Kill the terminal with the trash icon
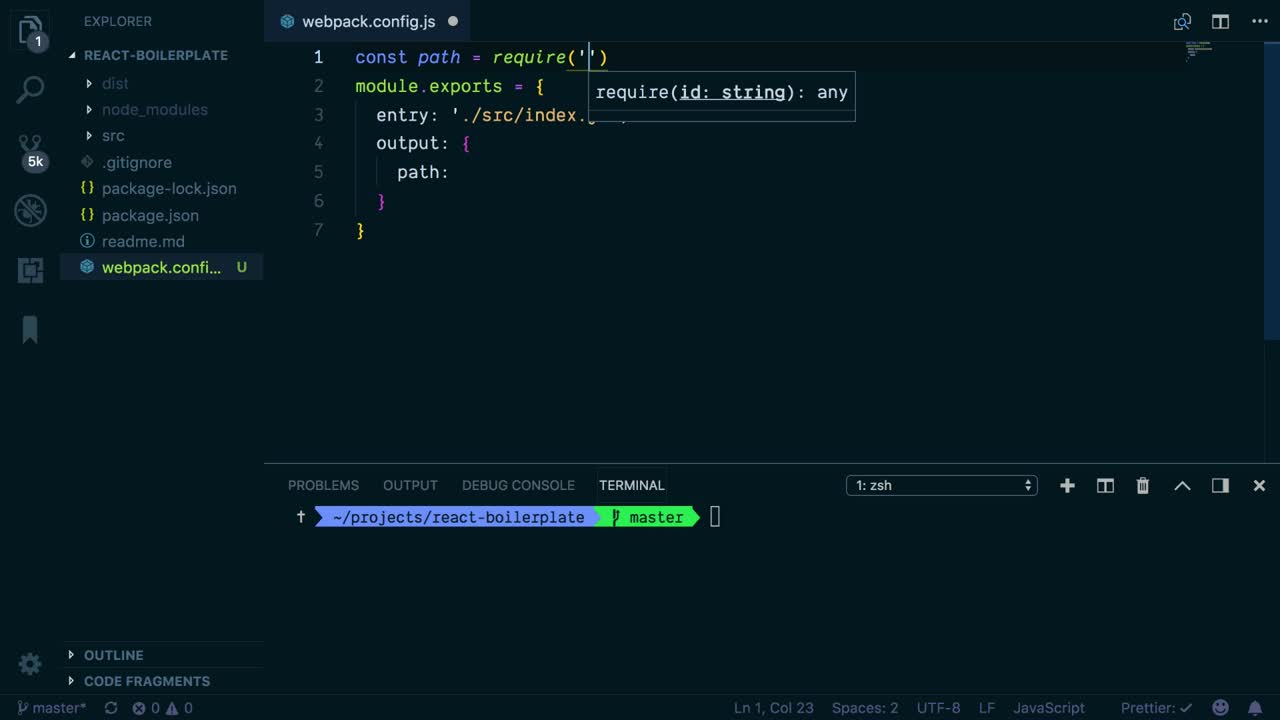This screenshot has height=720, width=1280. [1142, 485]
